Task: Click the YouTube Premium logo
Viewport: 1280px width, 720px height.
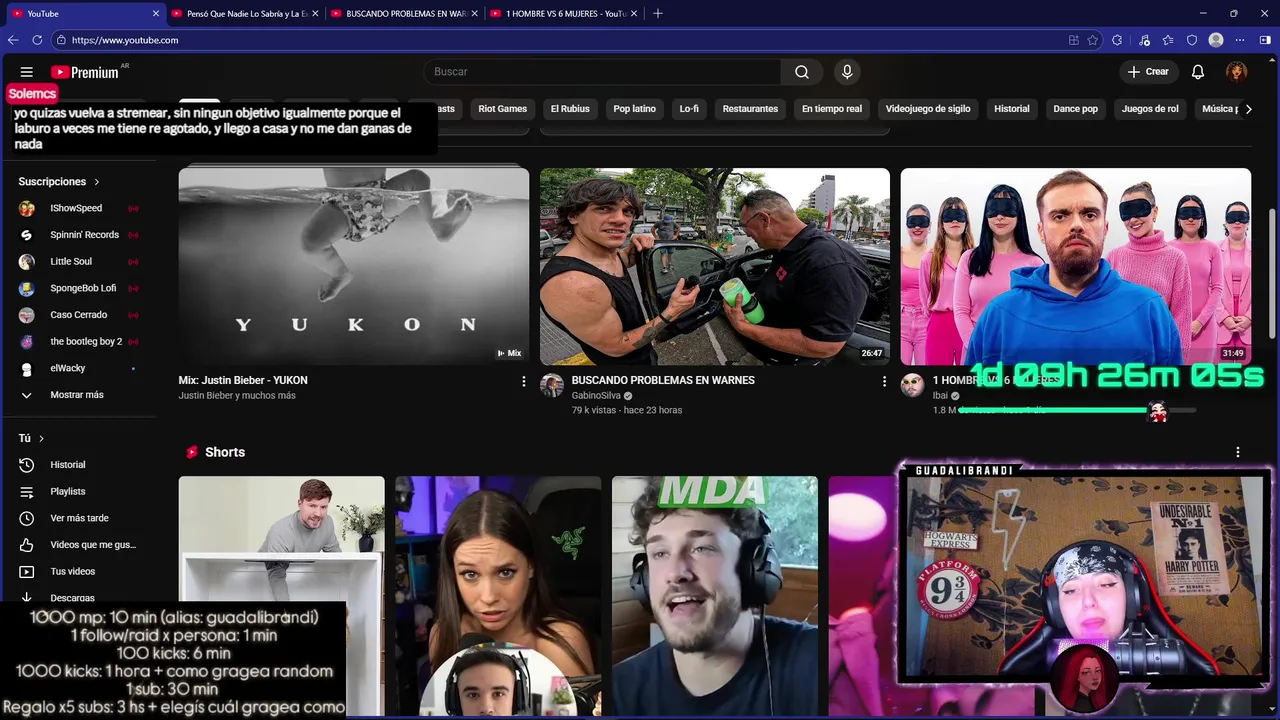Action: tap(85, 72)
